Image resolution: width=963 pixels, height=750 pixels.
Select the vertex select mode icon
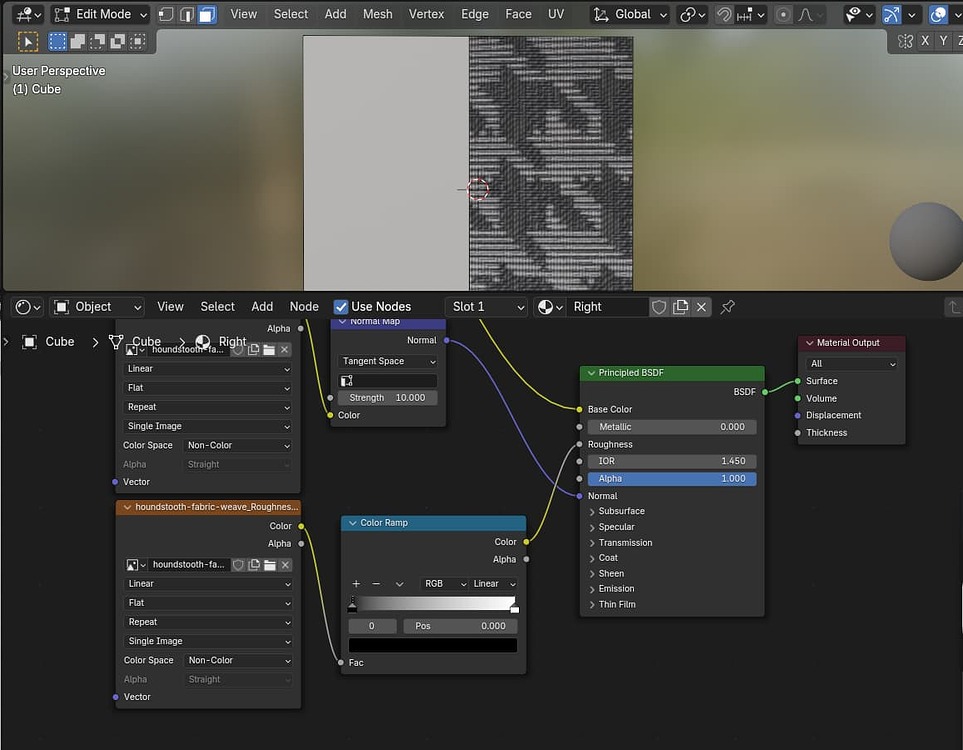point(165,14)
